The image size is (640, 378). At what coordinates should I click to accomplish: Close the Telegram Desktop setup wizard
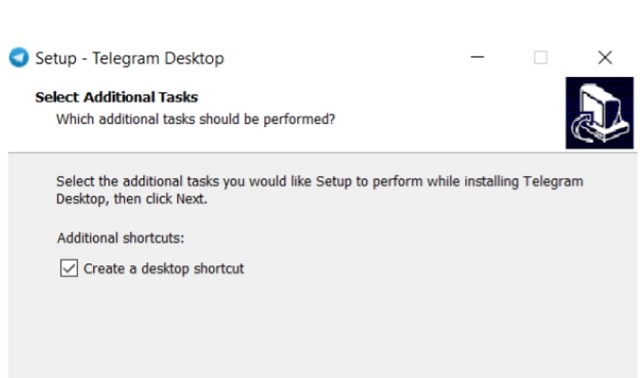[x=605, y=58]
